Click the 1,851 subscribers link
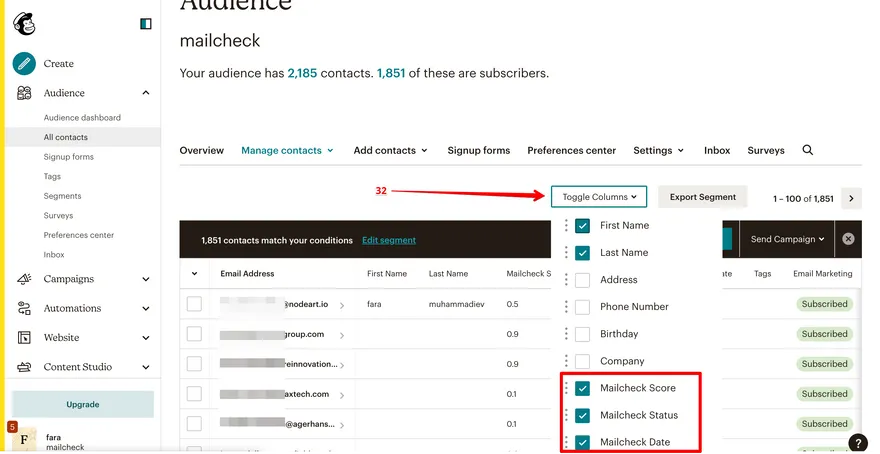Viewport: 880px width, 454px height. [391, 73]
